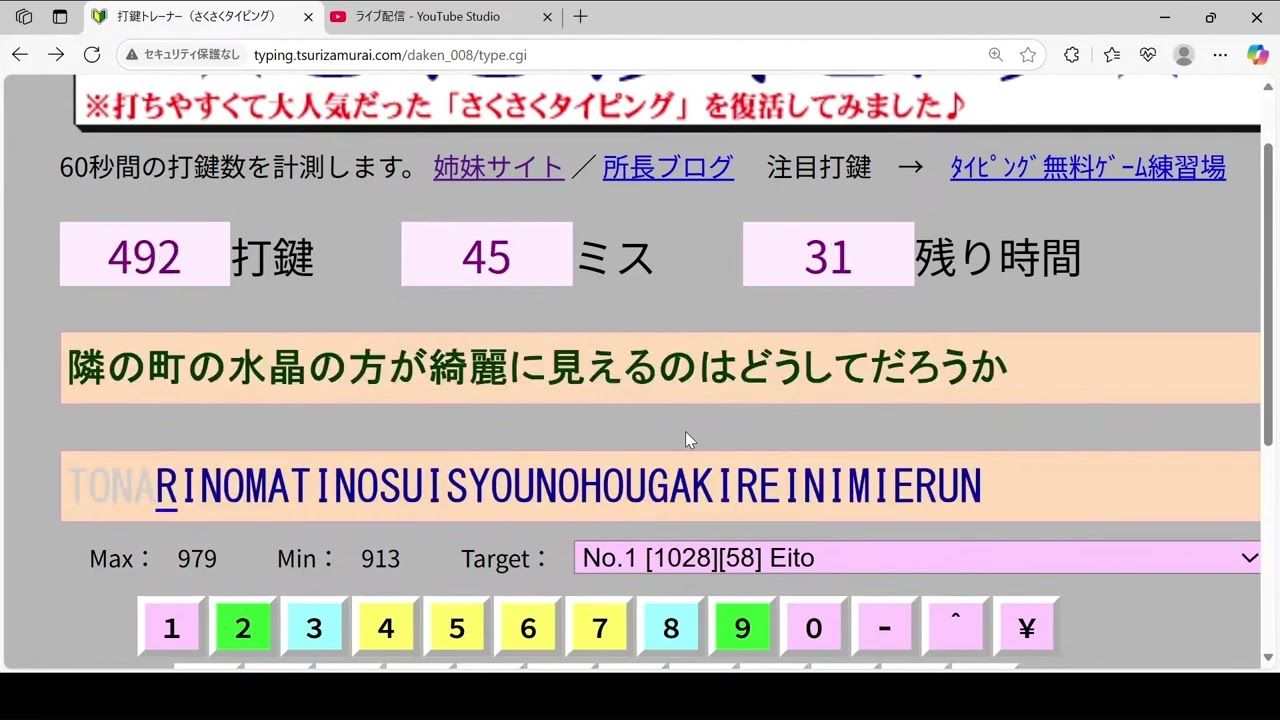Viewport: 1280px width, 720px height.
Task: Open the 所長ブログ link
Action: [x=668, y=167]
